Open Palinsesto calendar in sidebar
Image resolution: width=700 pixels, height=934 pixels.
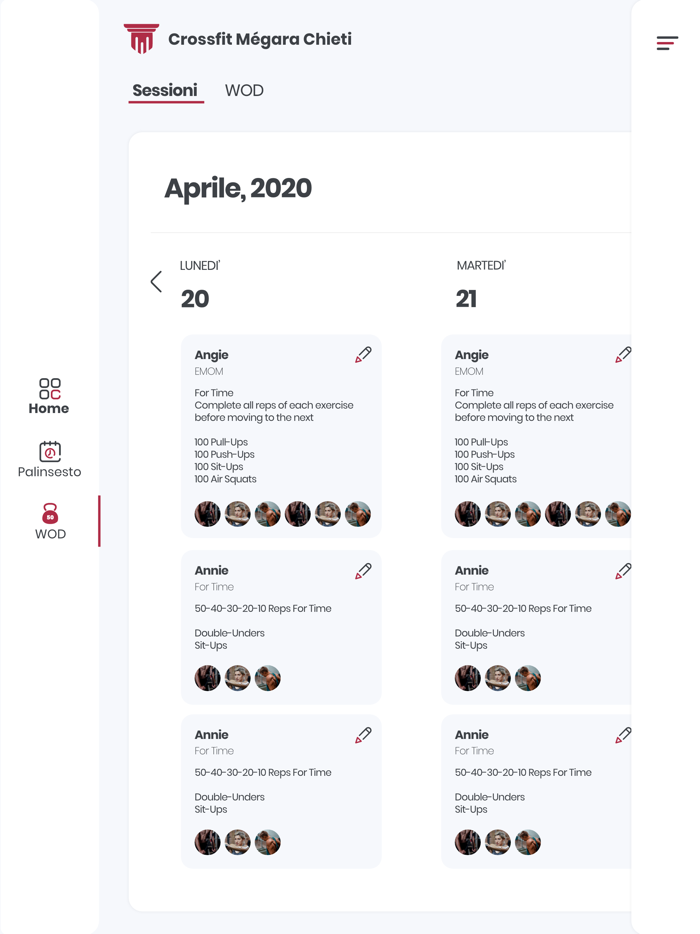point(49,460)
